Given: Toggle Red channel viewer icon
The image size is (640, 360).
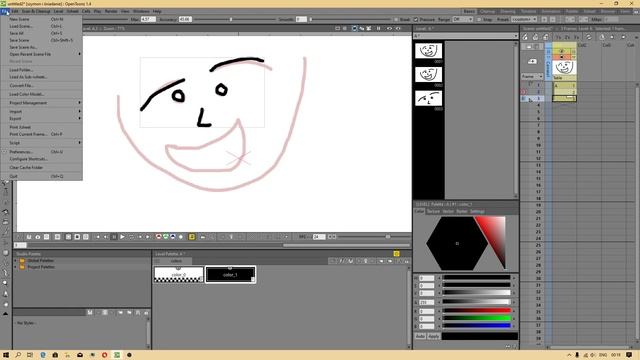Looking at the screenshot, I should point(159,237).
